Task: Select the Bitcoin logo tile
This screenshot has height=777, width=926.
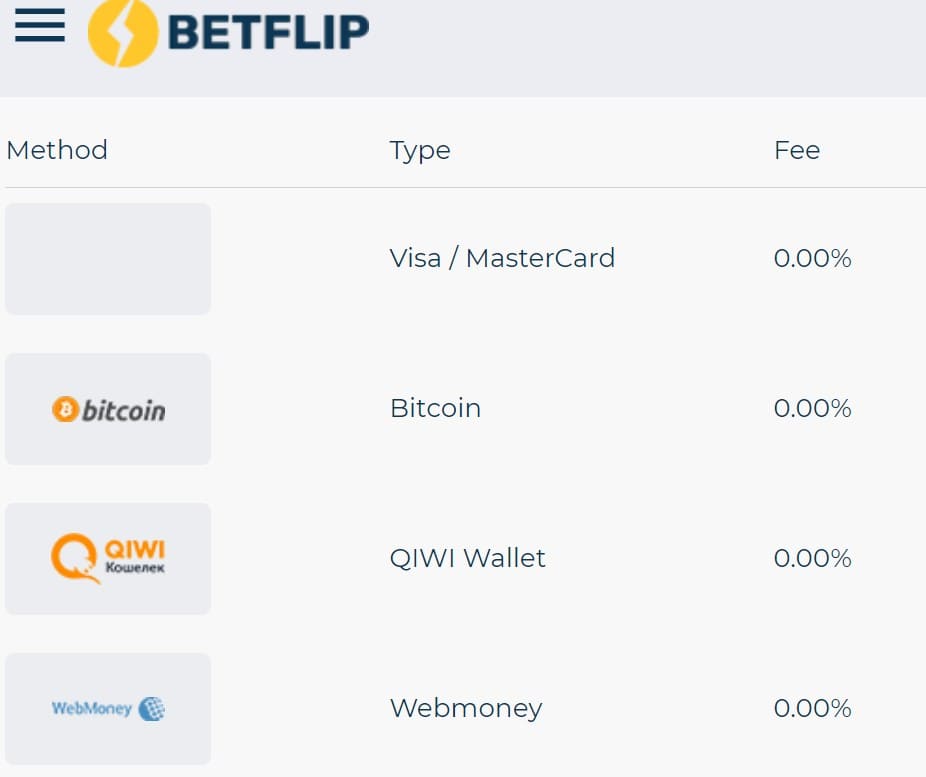Action: coord(108,409)
